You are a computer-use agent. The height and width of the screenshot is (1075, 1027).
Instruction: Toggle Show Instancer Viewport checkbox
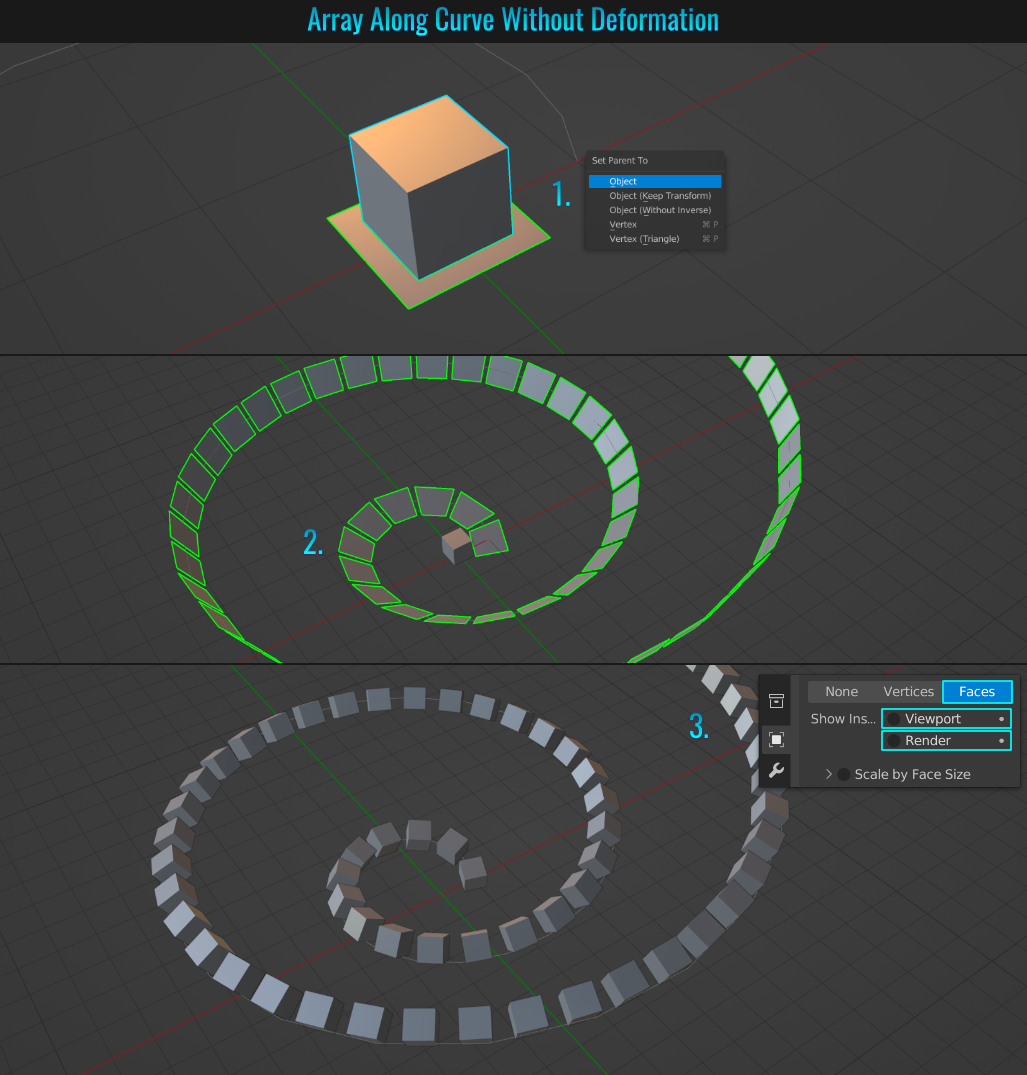click(894, 718)
